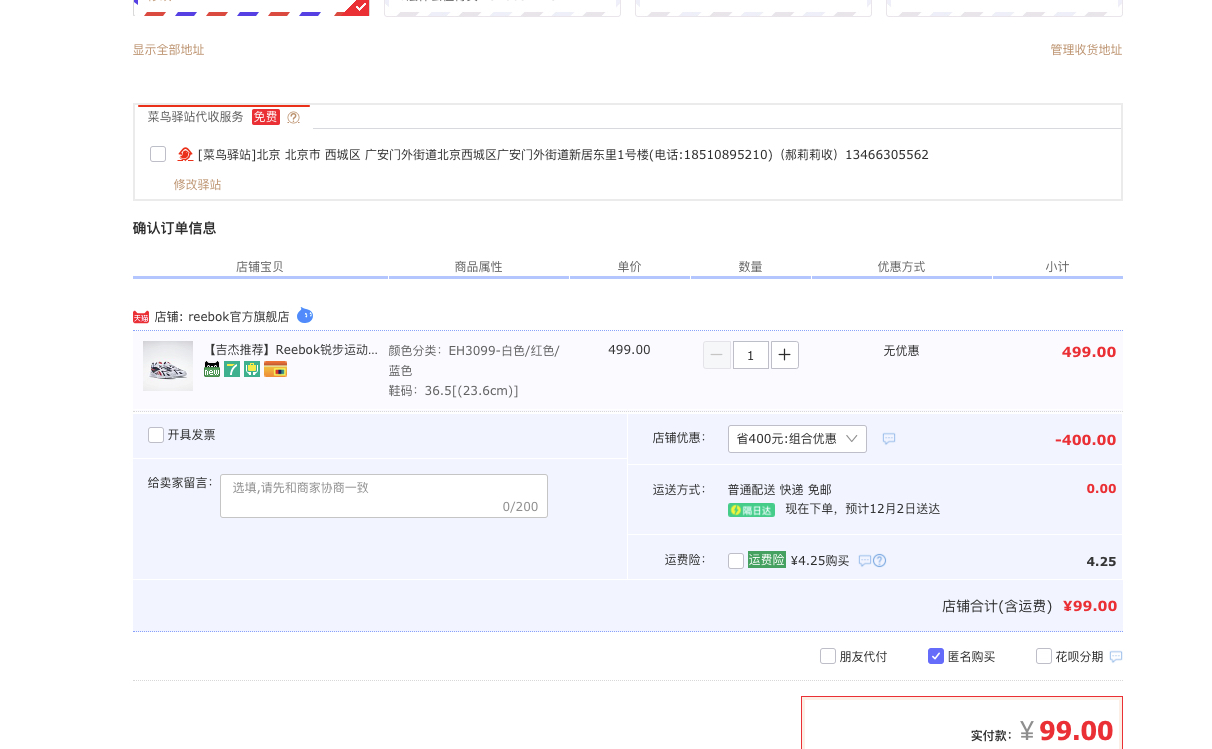This screenshot has height=749, width=1212.
Task: Decrease quantity with the minus button
Action: tap(717, 355)
